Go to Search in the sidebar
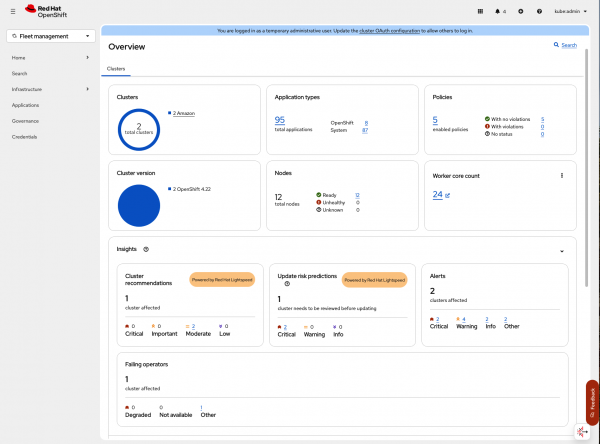The width and height of the screenshot is (600, 444). click(x=19, y=73)
